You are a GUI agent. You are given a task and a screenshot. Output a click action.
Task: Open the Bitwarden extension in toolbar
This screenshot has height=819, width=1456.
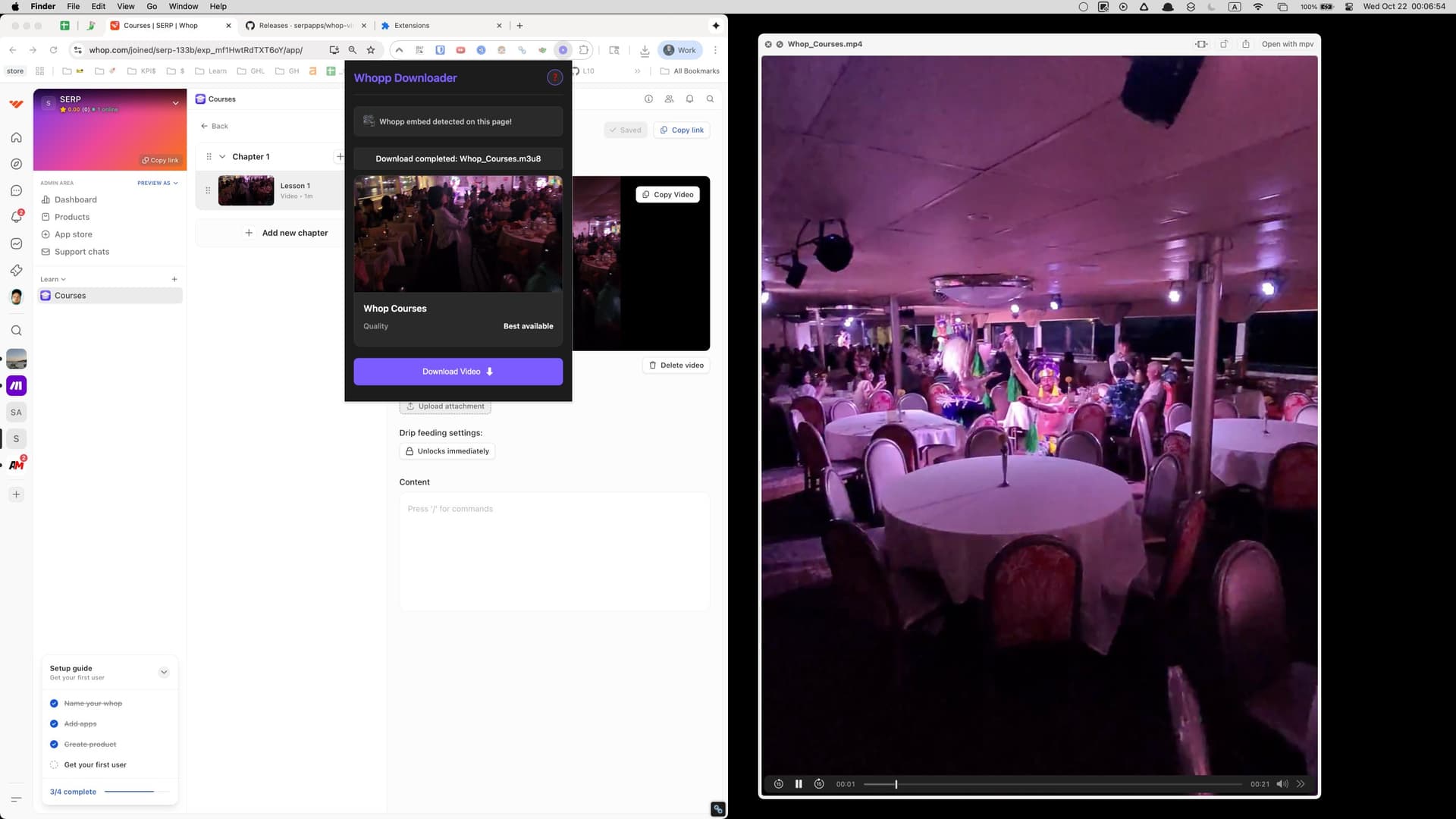[440, 50]
